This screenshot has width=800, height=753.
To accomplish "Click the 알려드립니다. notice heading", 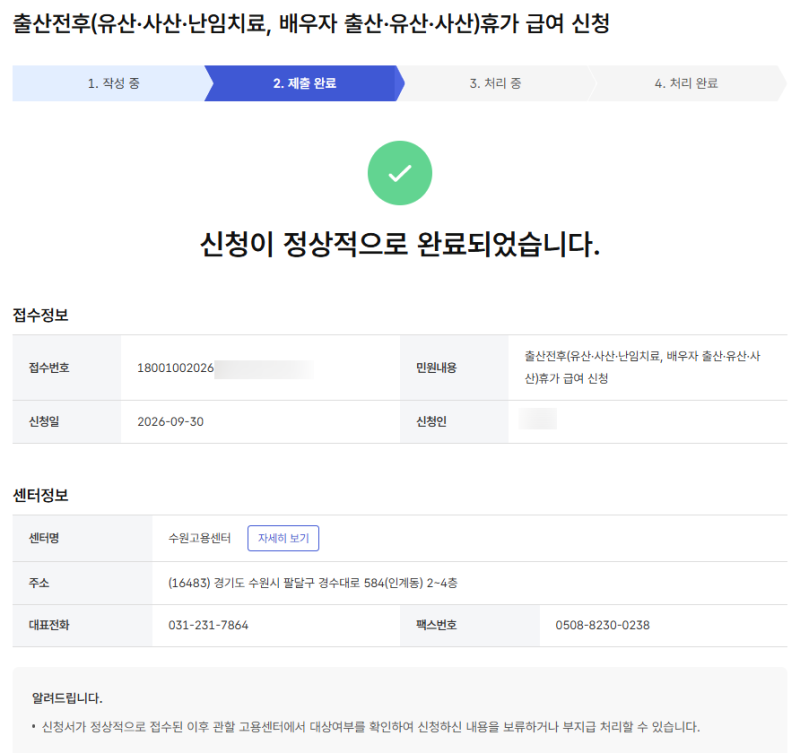I will click(x=67, y=698).
